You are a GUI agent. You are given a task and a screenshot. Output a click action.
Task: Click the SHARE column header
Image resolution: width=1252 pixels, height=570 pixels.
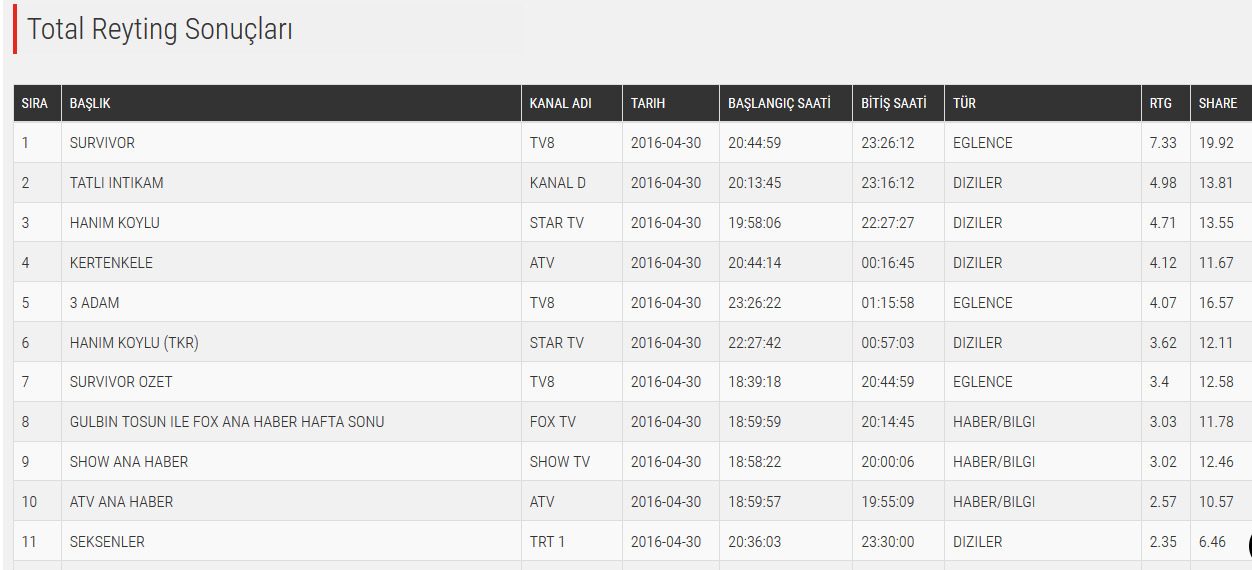point(1218,103)
